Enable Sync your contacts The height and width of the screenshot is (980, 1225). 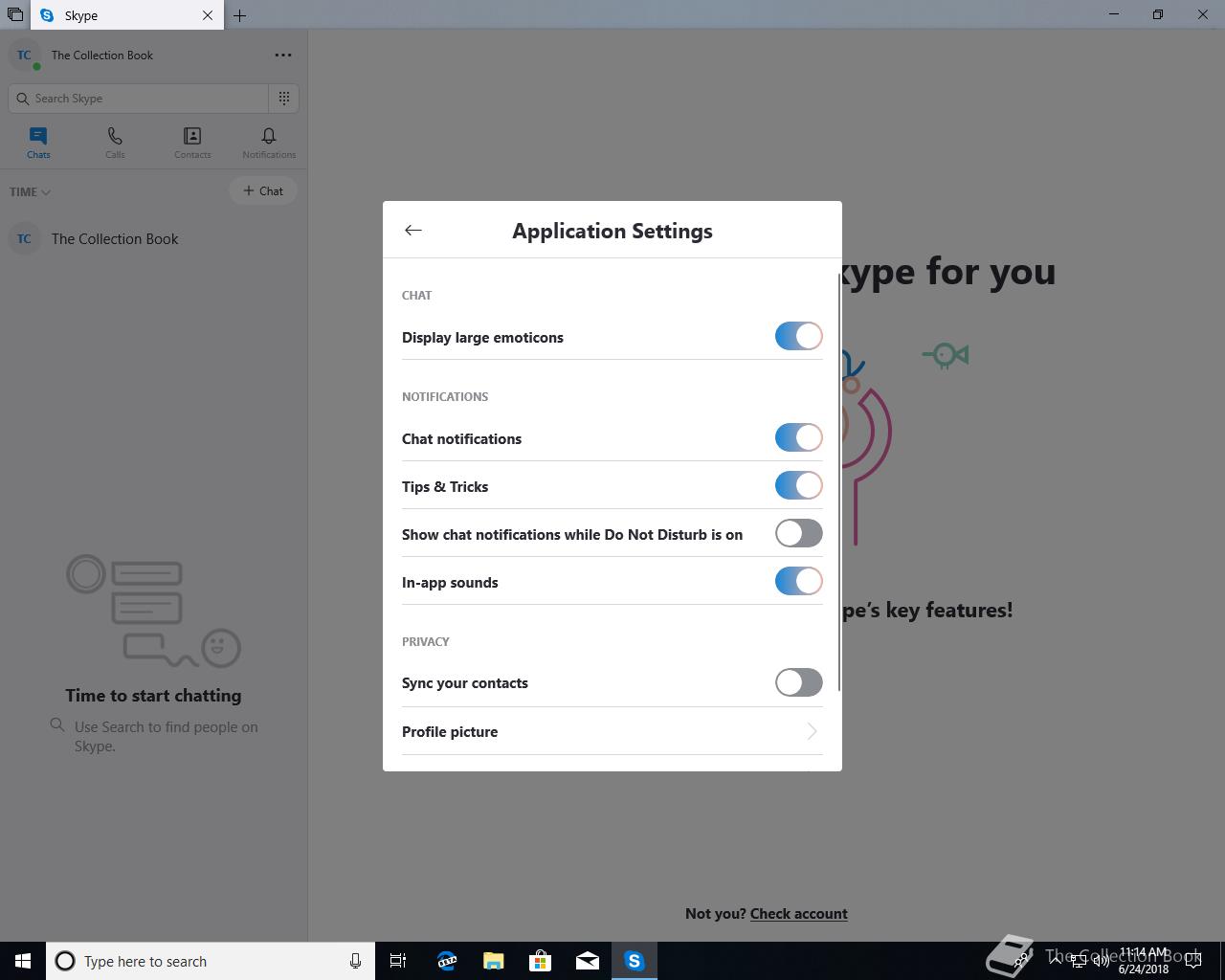[x=799, y=682]
